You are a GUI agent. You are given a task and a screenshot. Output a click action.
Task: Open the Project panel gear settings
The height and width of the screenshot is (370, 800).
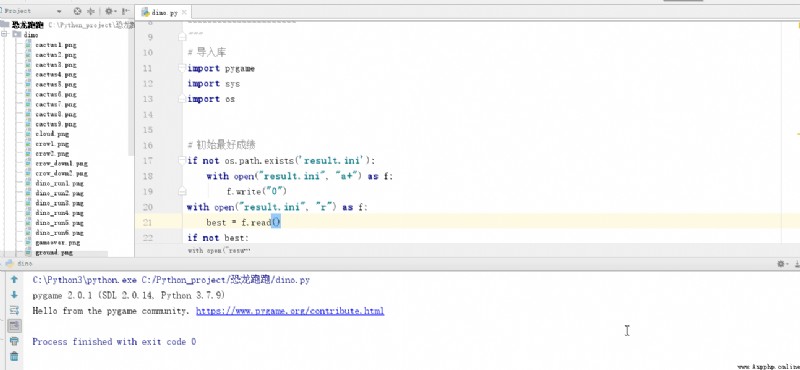coord(109,11)
